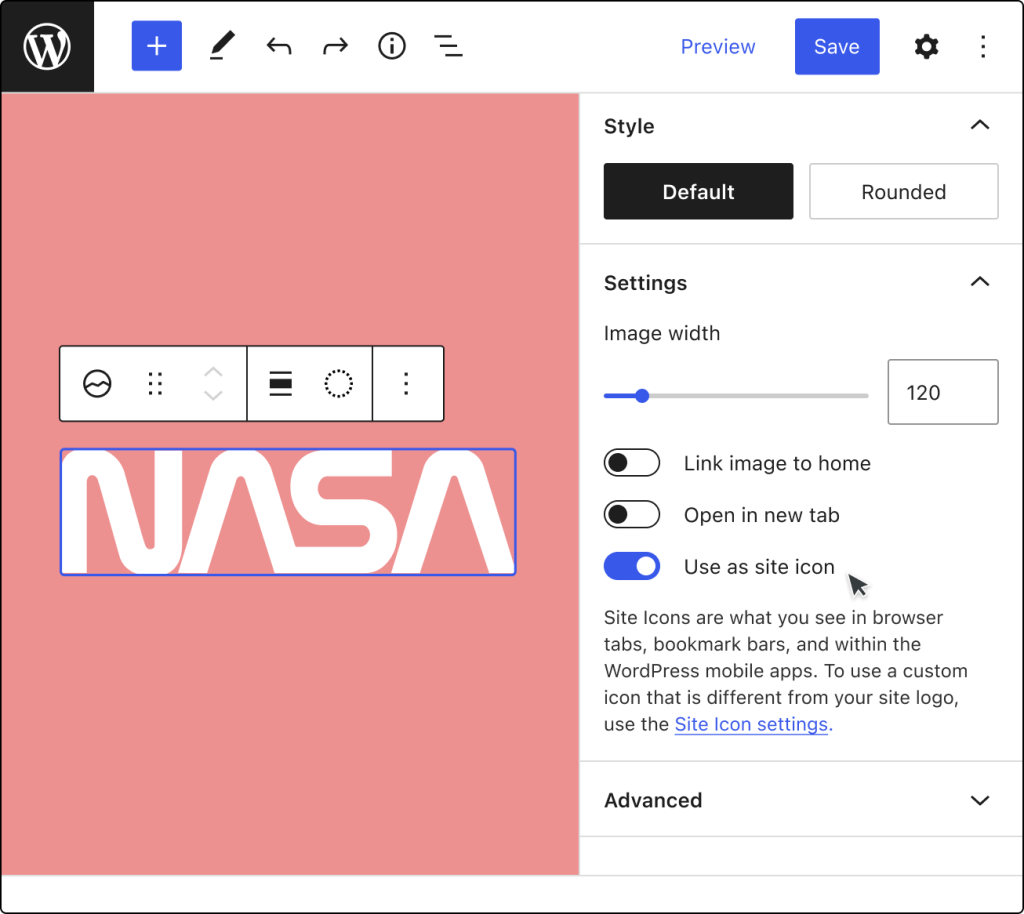Image resolution: width=1024 pixels, height=914 pixels.
Task: Undo the last change
Action: tap(278, 46)
